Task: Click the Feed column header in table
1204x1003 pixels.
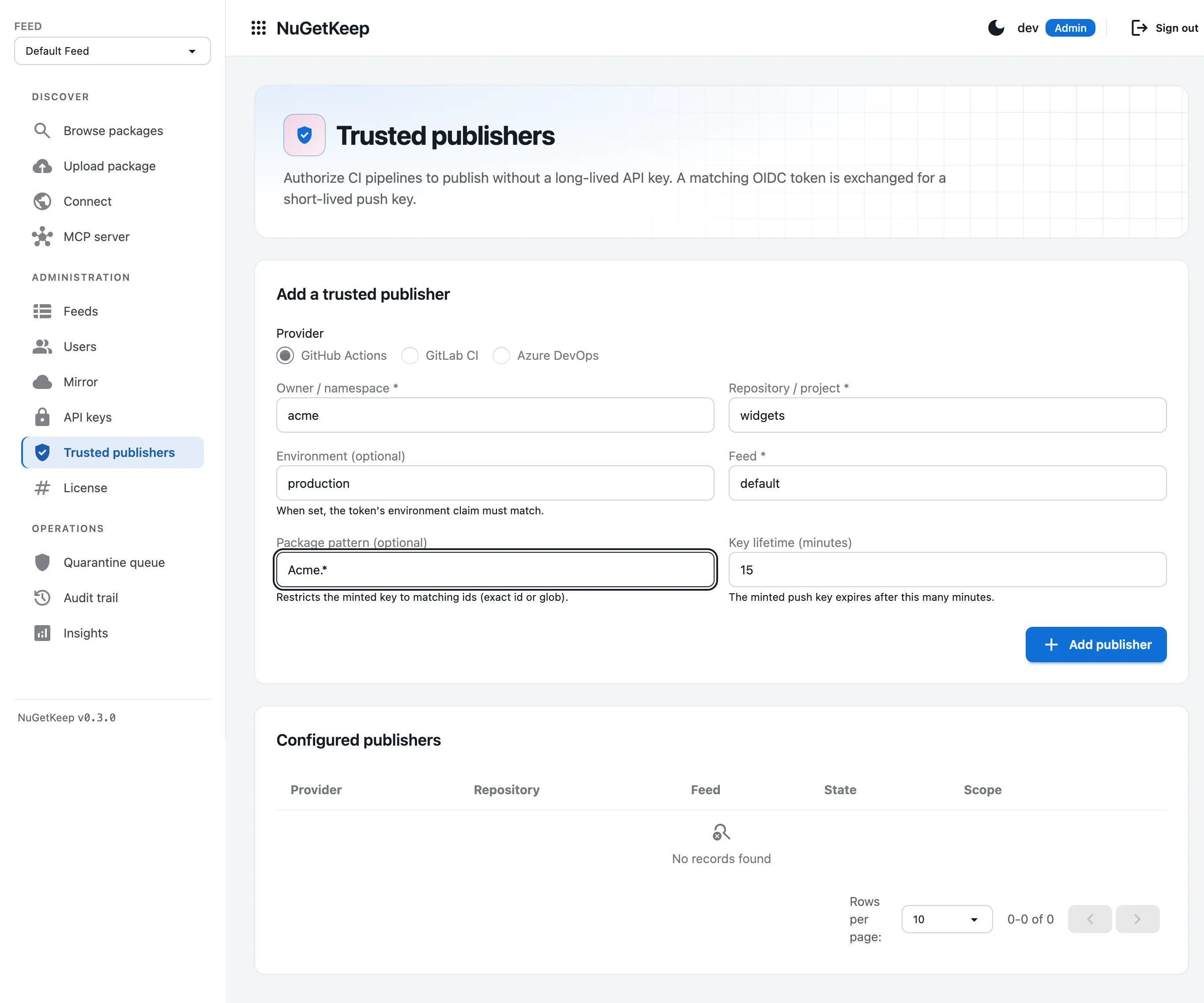Action: [705, 790]
